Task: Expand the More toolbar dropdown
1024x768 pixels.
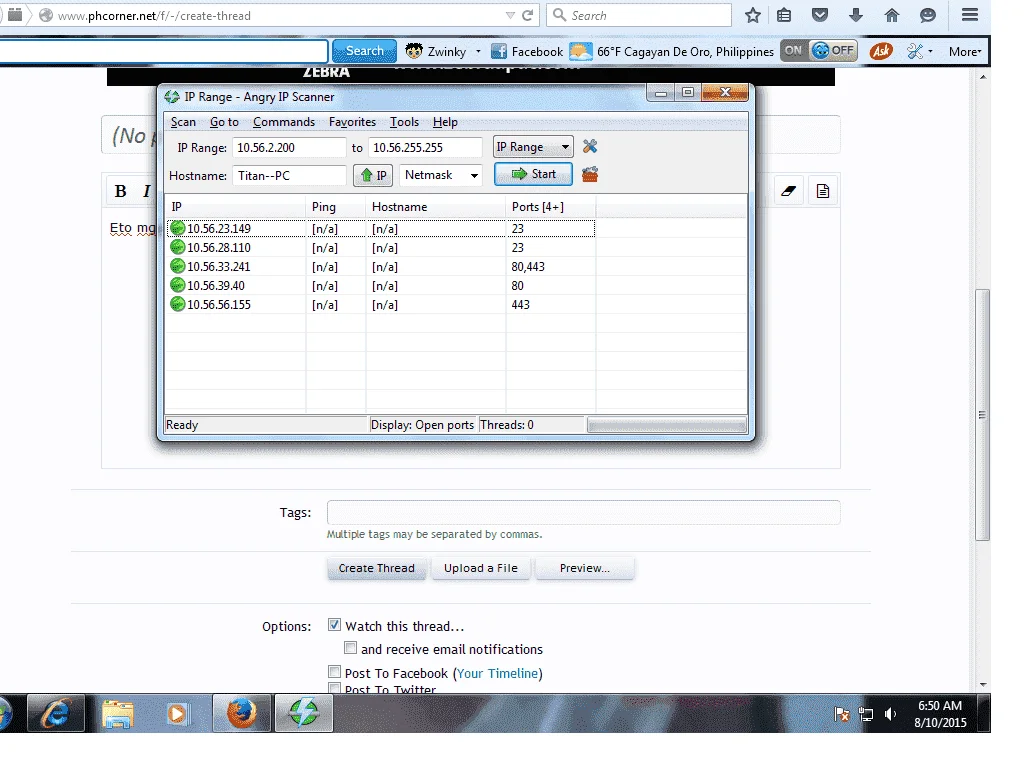Action: [x=965, y=52]
